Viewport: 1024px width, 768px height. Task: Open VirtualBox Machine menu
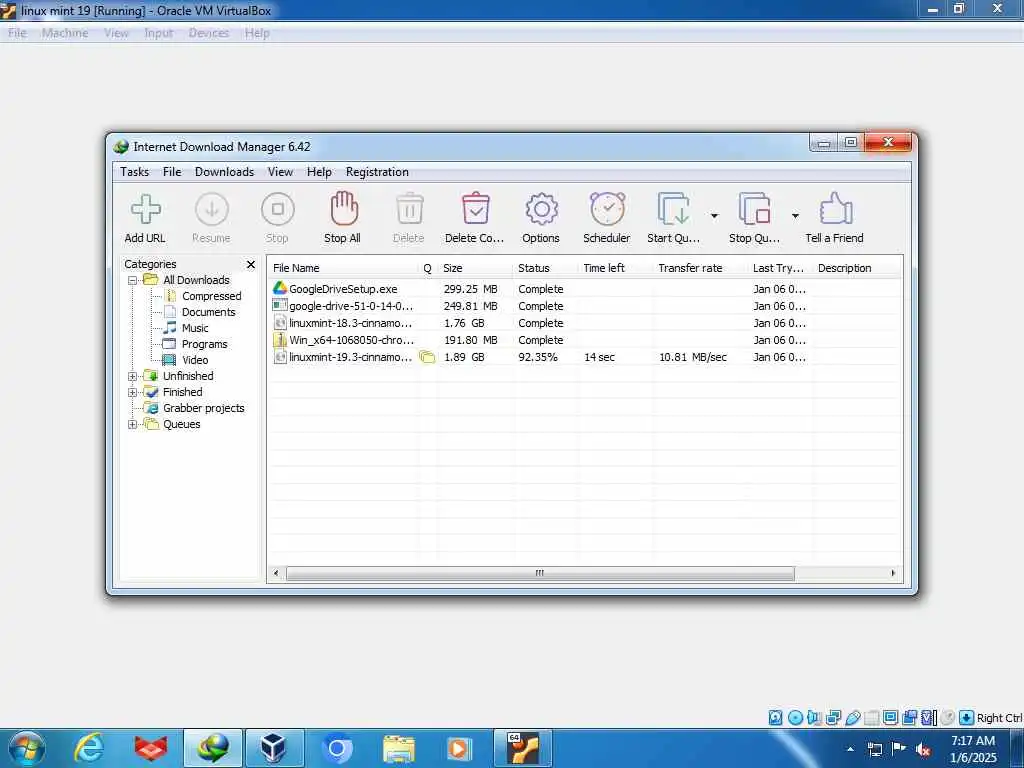click(65, 33)
